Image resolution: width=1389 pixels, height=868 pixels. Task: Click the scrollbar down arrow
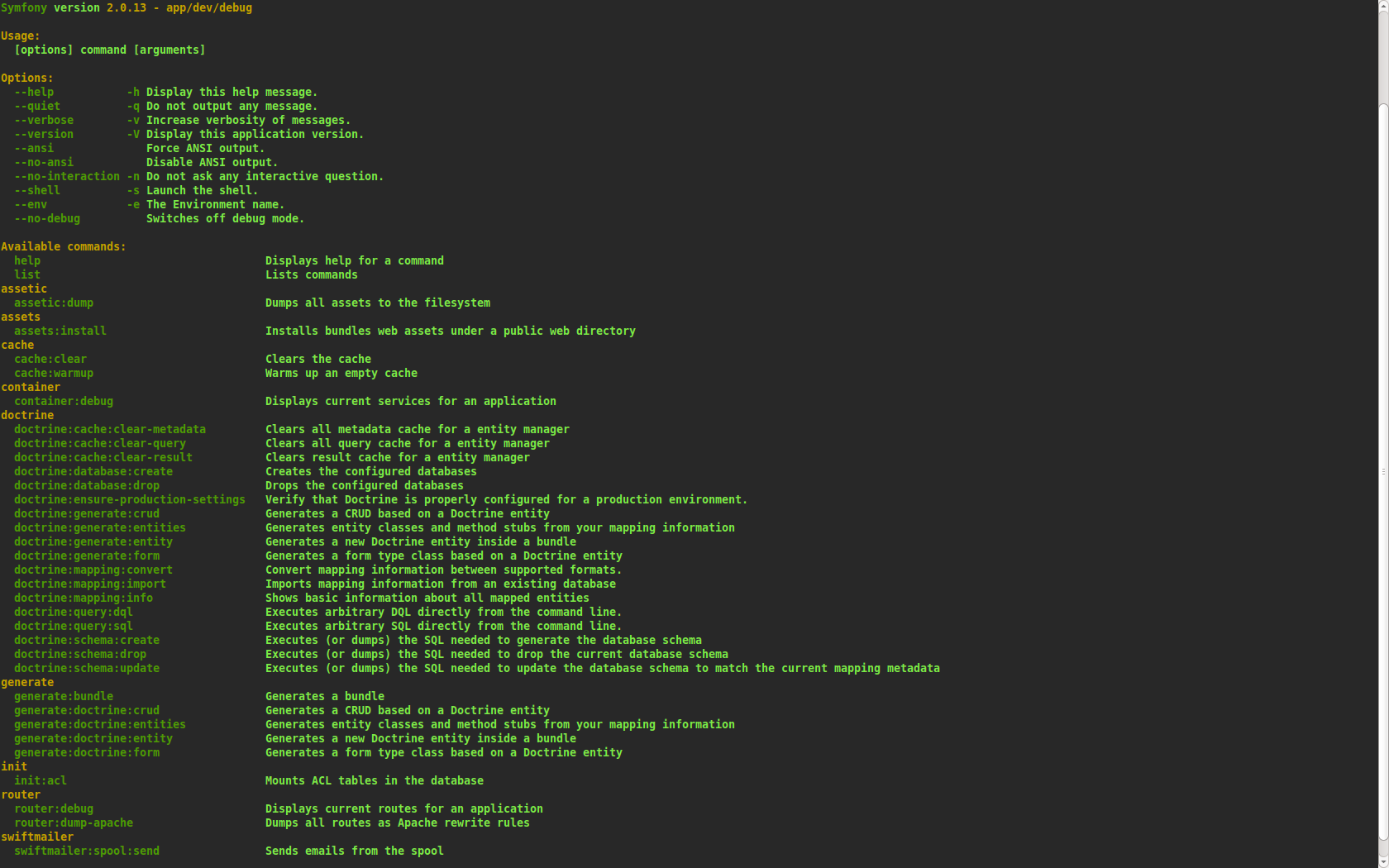pos(1383,862)
